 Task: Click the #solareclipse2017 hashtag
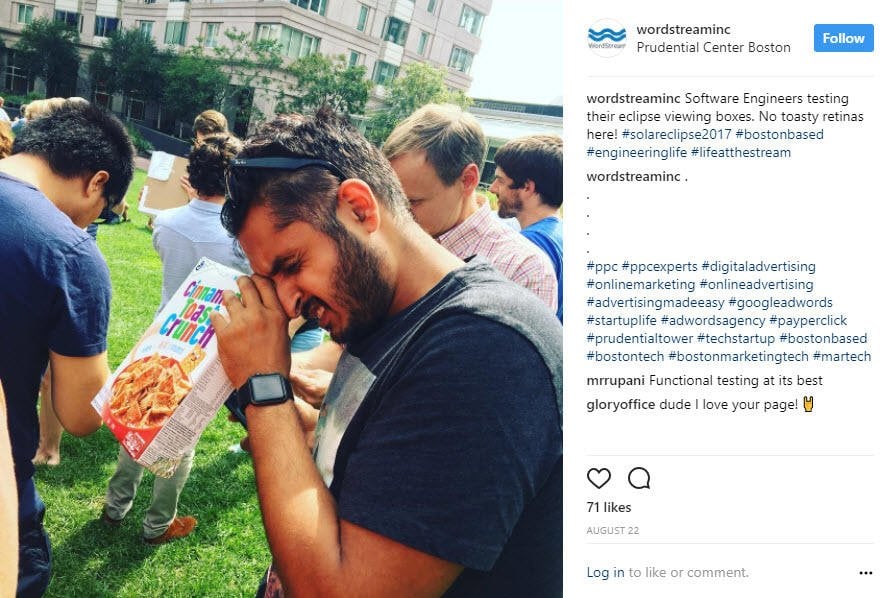click(x=677, y=134)
